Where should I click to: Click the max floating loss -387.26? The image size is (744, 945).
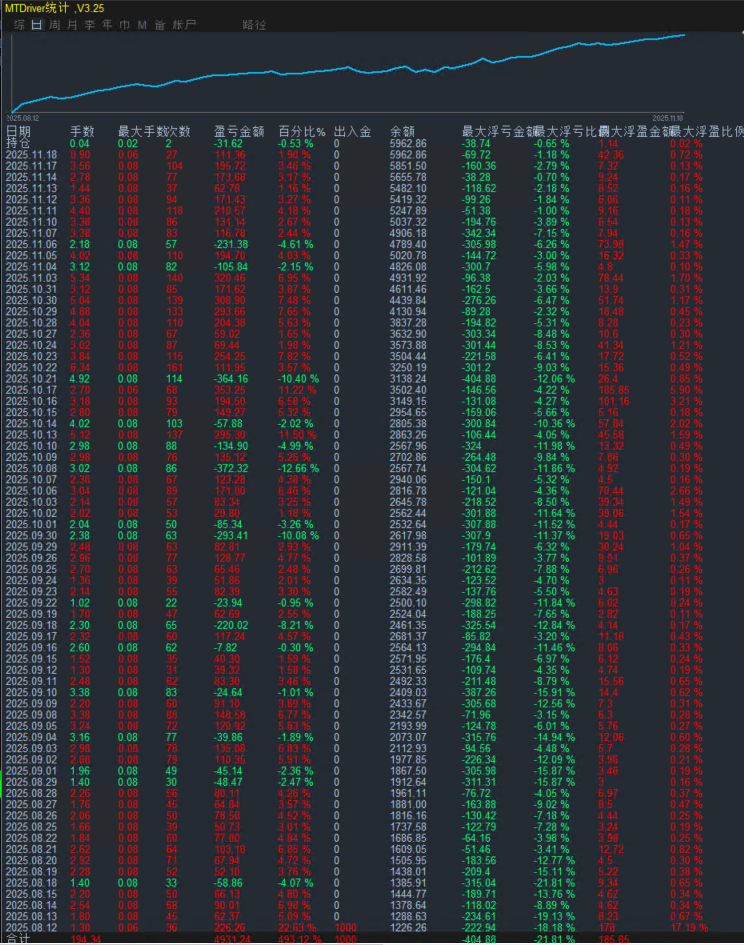click(479, 692)
